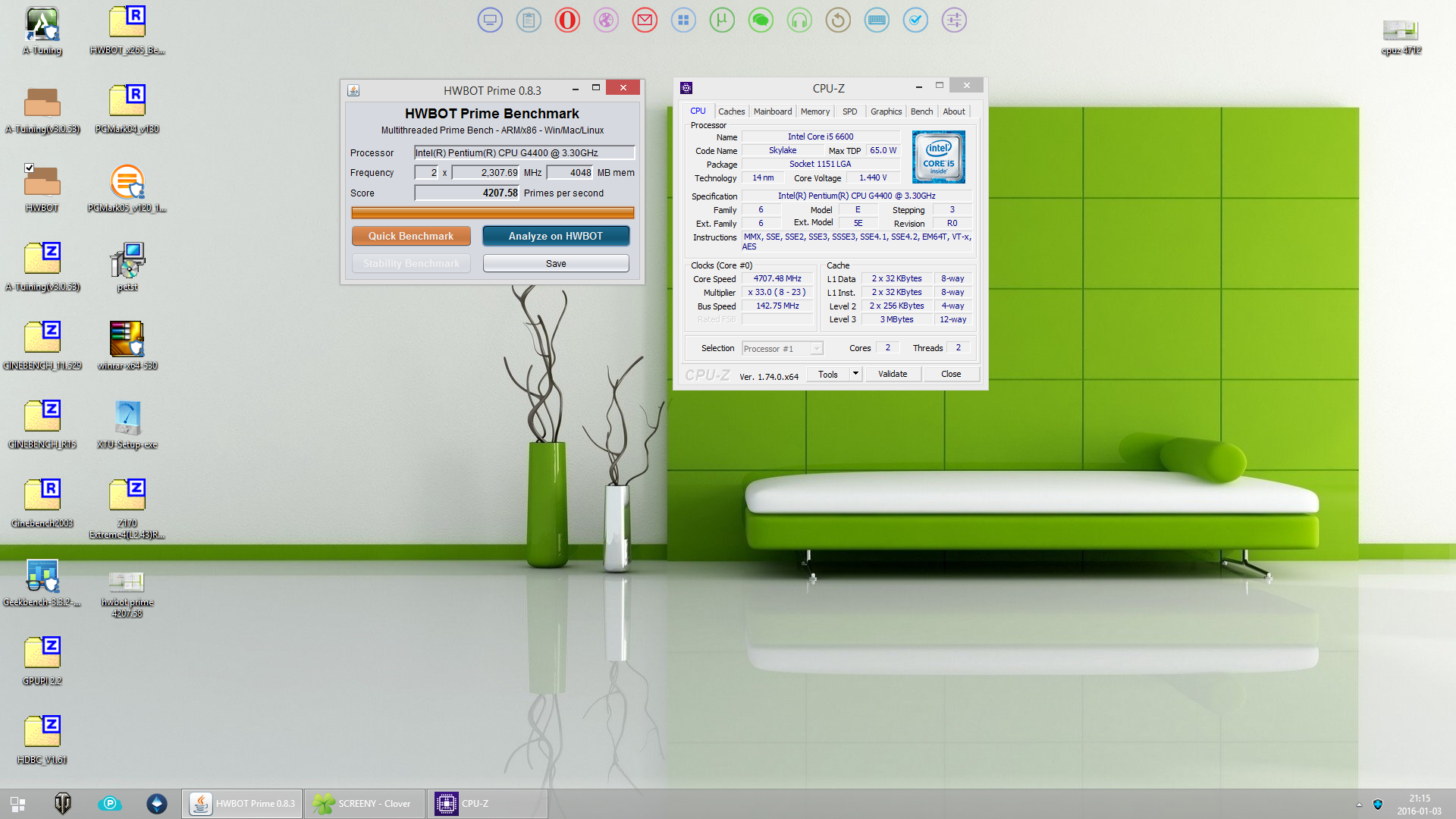Click the purple globe dock icon

(x=606, y=20)
